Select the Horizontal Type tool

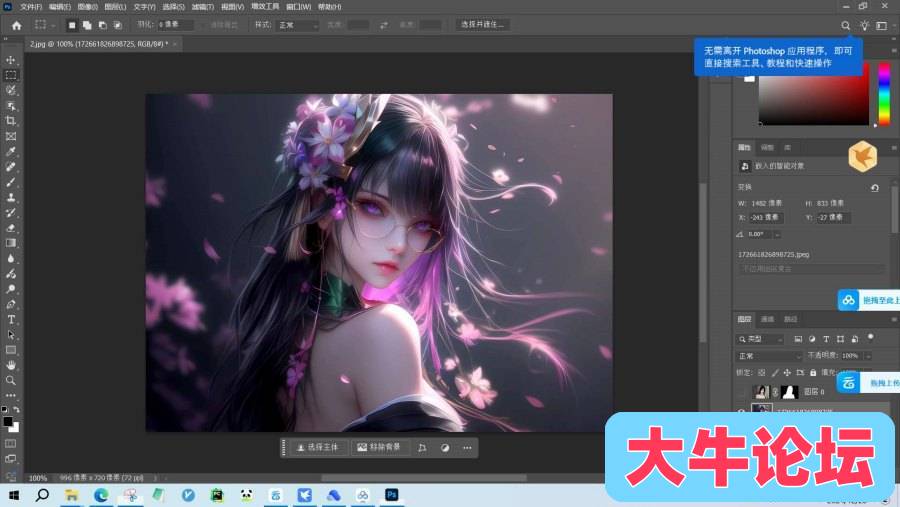click(x=10, y=319)
